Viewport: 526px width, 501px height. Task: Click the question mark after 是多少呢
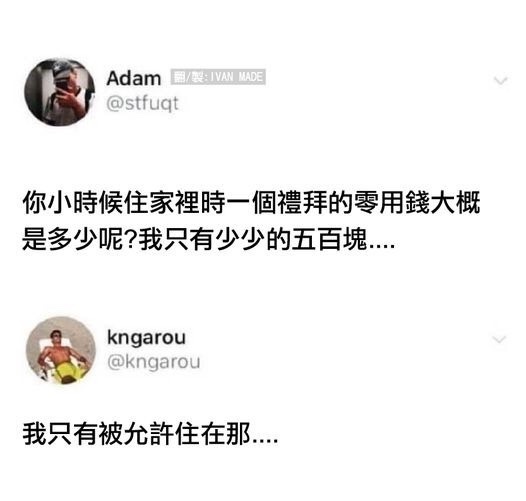[x=132, y=239]
